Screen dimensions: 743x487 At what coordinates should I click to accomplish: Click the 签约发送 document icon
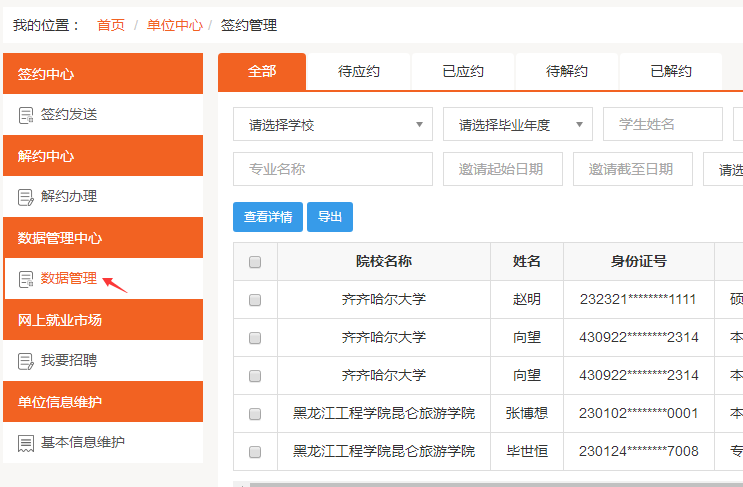26,115
